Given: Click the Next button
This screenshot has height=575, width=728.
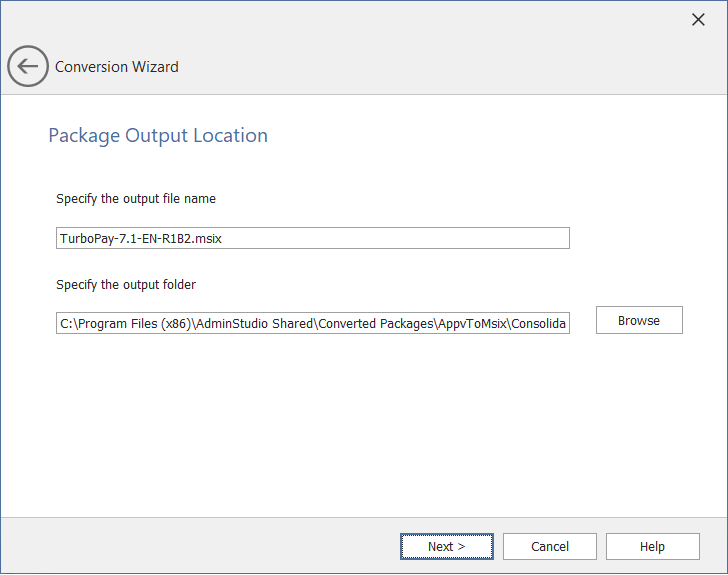Looking at the screenshot, I should coord(446,546).
